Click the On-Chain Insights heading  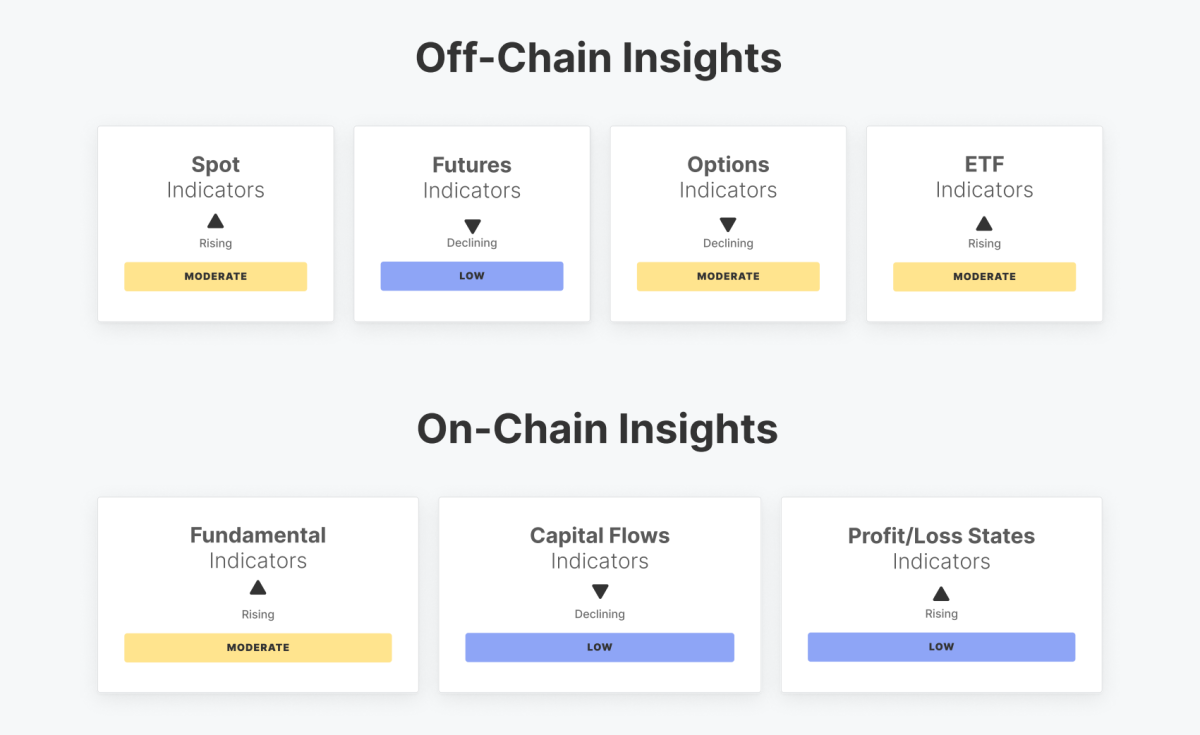tap(598, 429)
